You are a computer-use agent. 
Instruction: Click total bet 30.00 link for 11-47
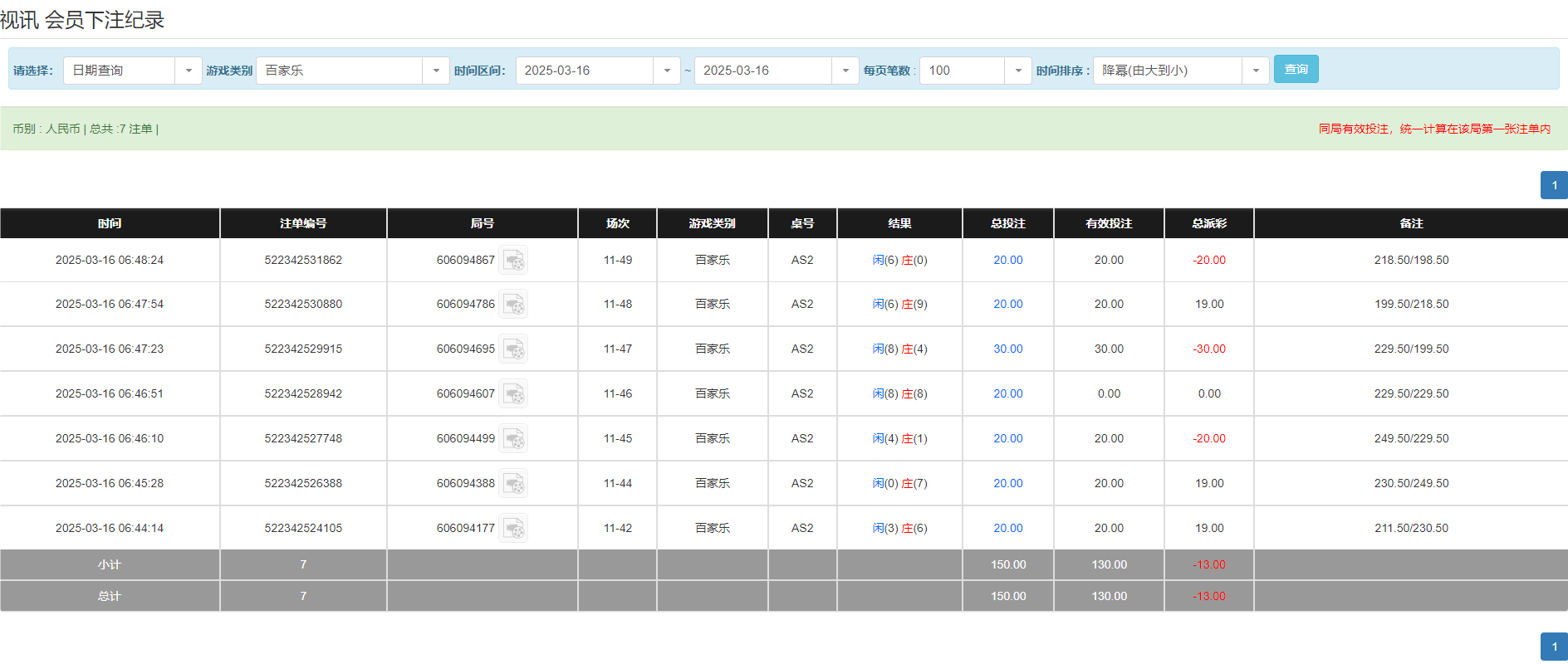(1008, 349)
